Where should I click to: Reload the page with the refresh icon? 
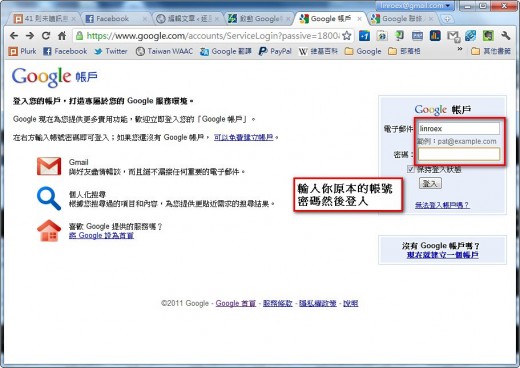(46, 36)
